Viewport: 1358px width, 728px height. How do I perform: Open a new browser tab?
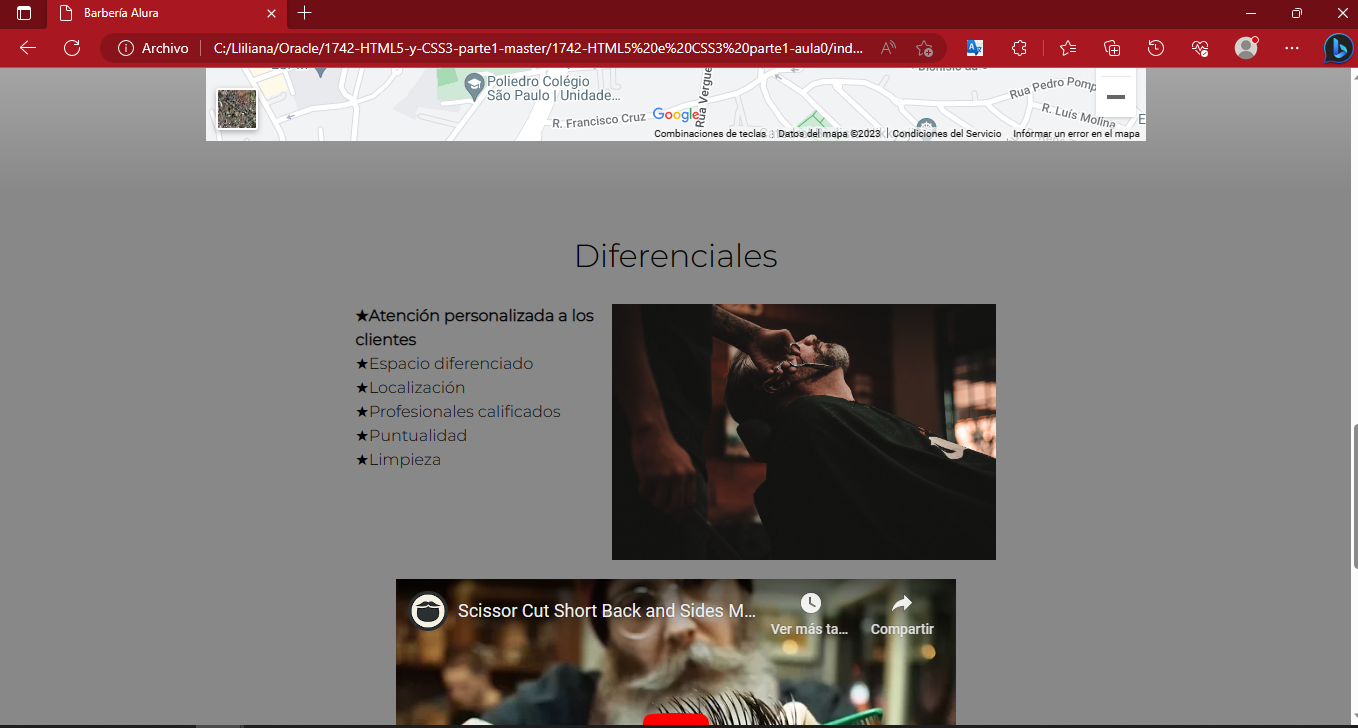coord(305,13)
